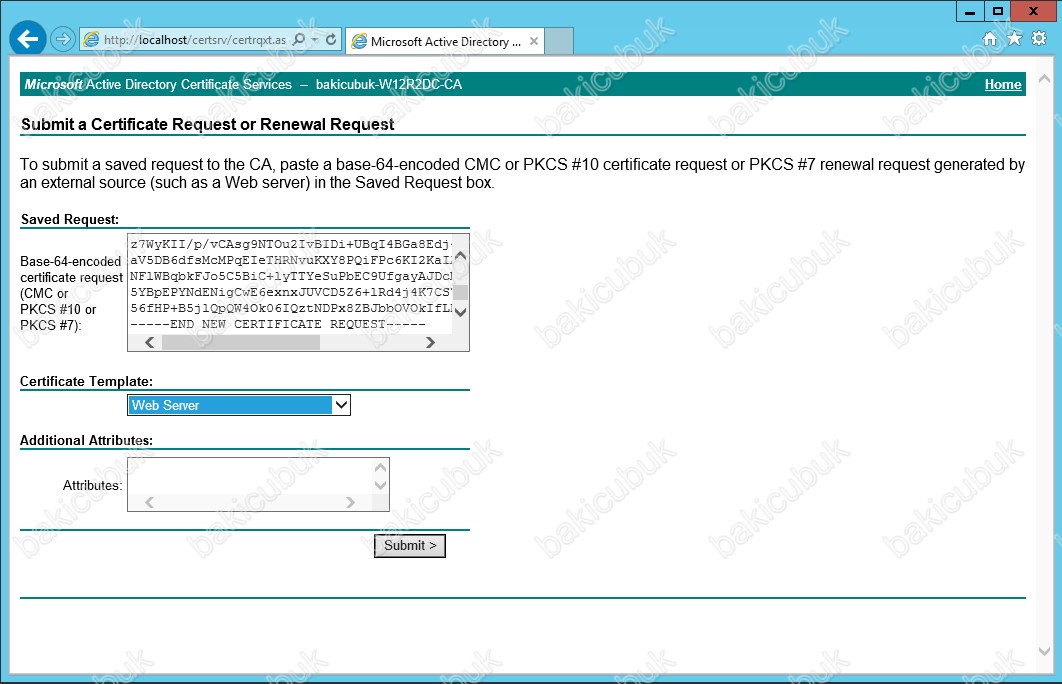Close the Internet Explorer window
The height and width of the screenshot is (684, 1062).
pos(1034,11)
